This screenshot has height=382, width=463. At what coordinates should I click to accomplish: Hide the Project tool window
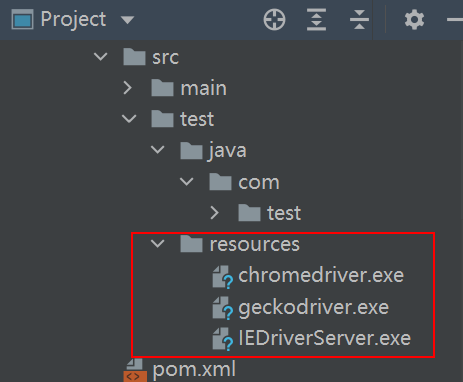pos(455,20)
